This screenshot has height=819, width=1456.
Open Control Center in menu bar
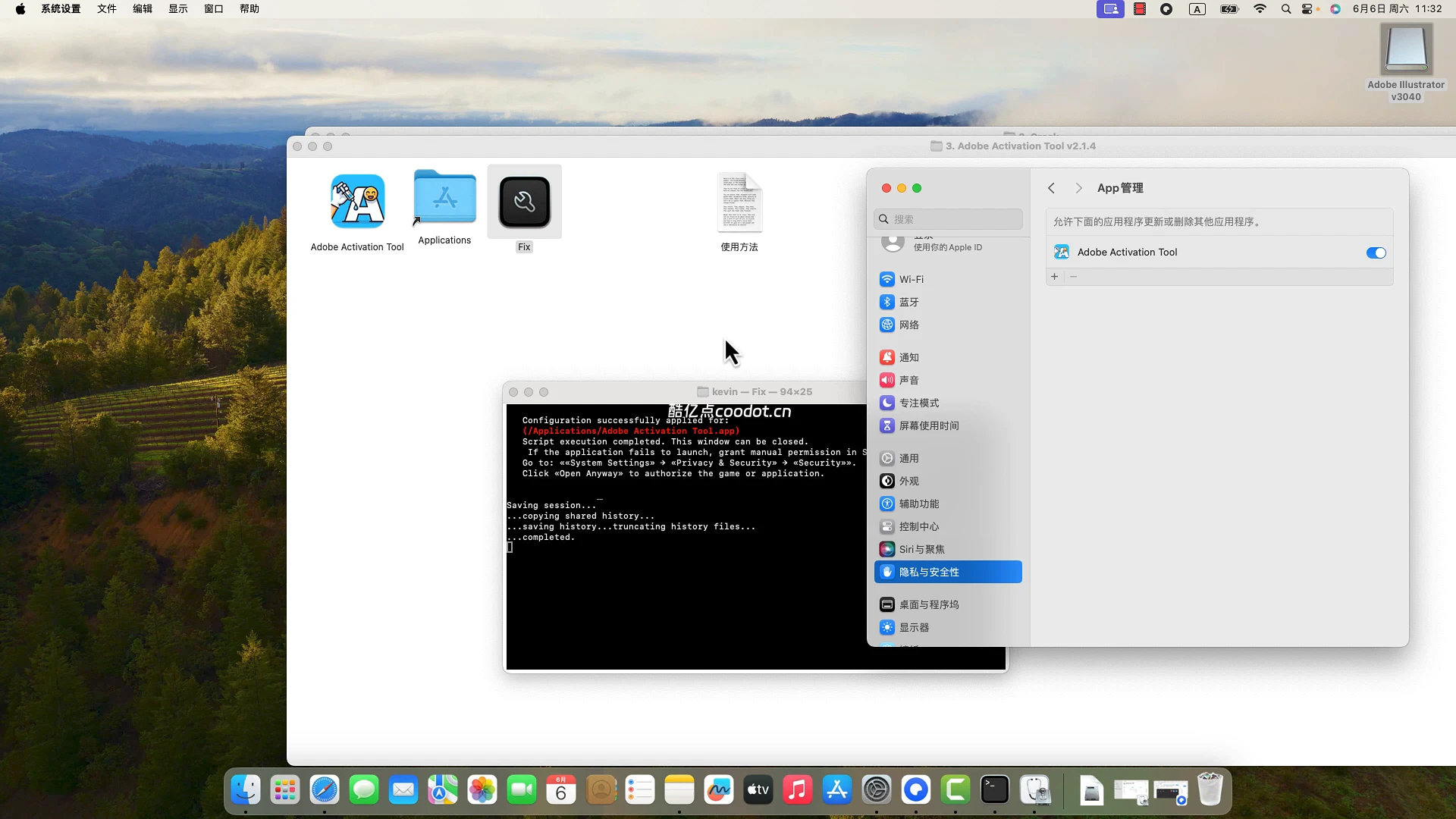pos(1308,9)
